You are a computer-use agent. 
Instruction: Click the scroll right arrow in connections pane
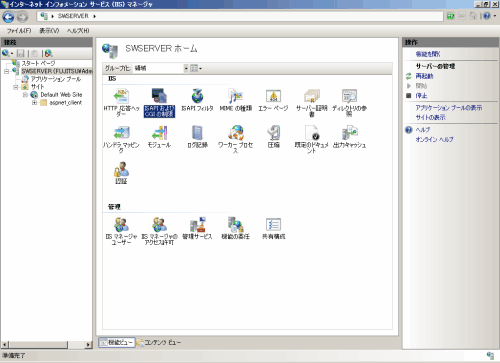tap(88, 344)
